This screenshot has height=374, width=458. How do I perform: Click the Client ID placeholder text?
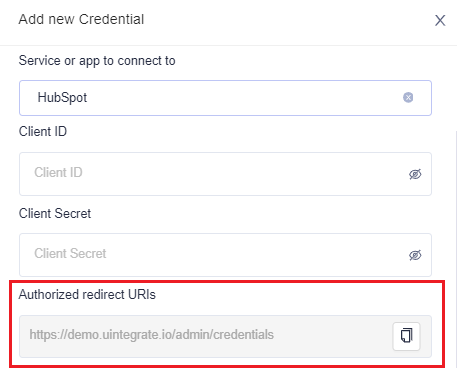tap(58, 172)
